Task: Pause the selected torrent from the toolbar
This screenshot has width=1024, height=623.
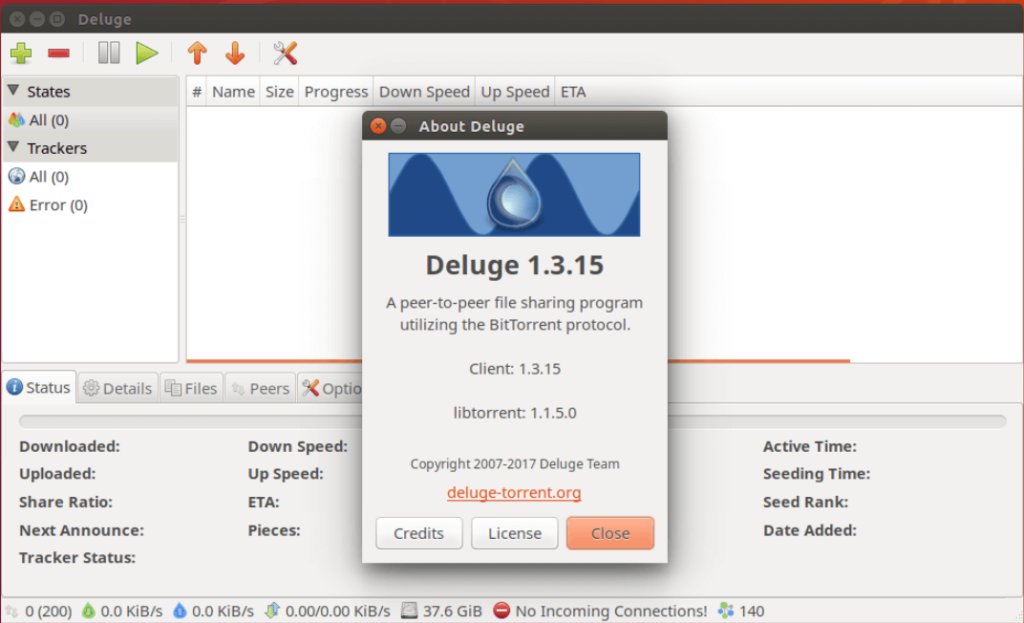Action: [109, 53]
